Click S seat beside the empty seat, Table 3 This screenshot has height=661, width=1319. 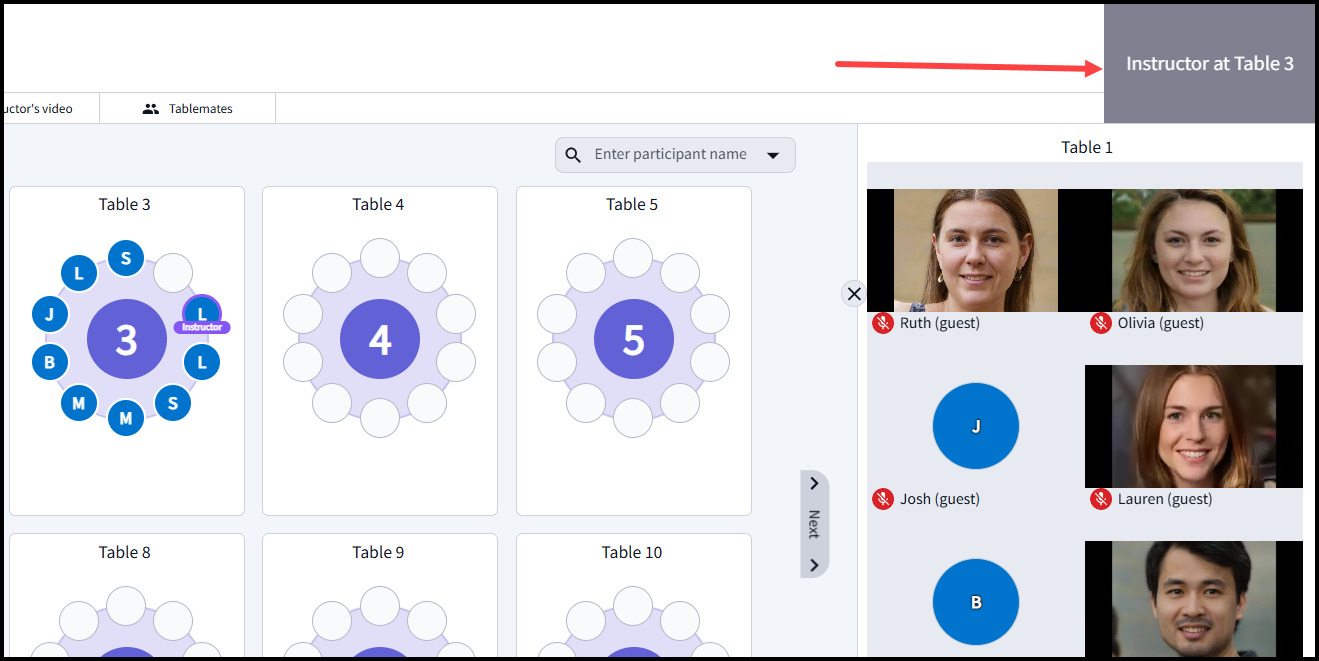(x=126, y=259)
